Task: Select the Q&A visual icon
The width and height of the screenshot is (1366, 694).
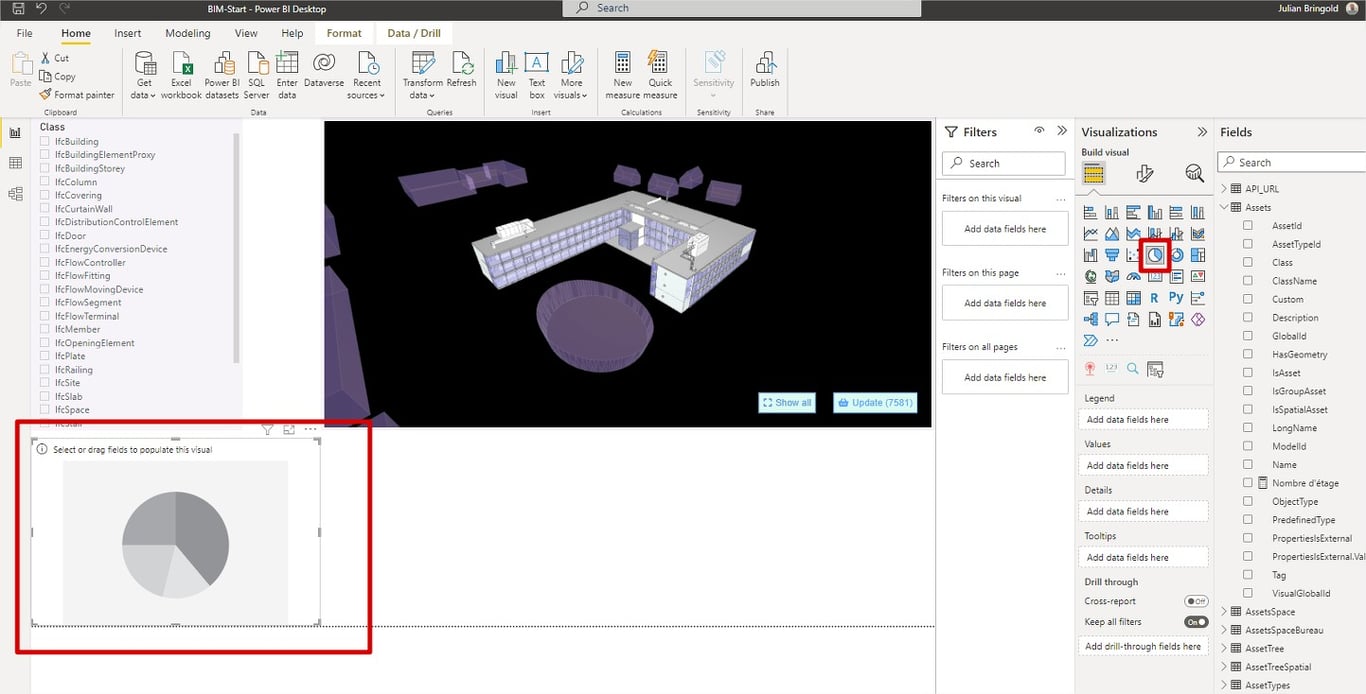Action: (x=1112, y=320)
